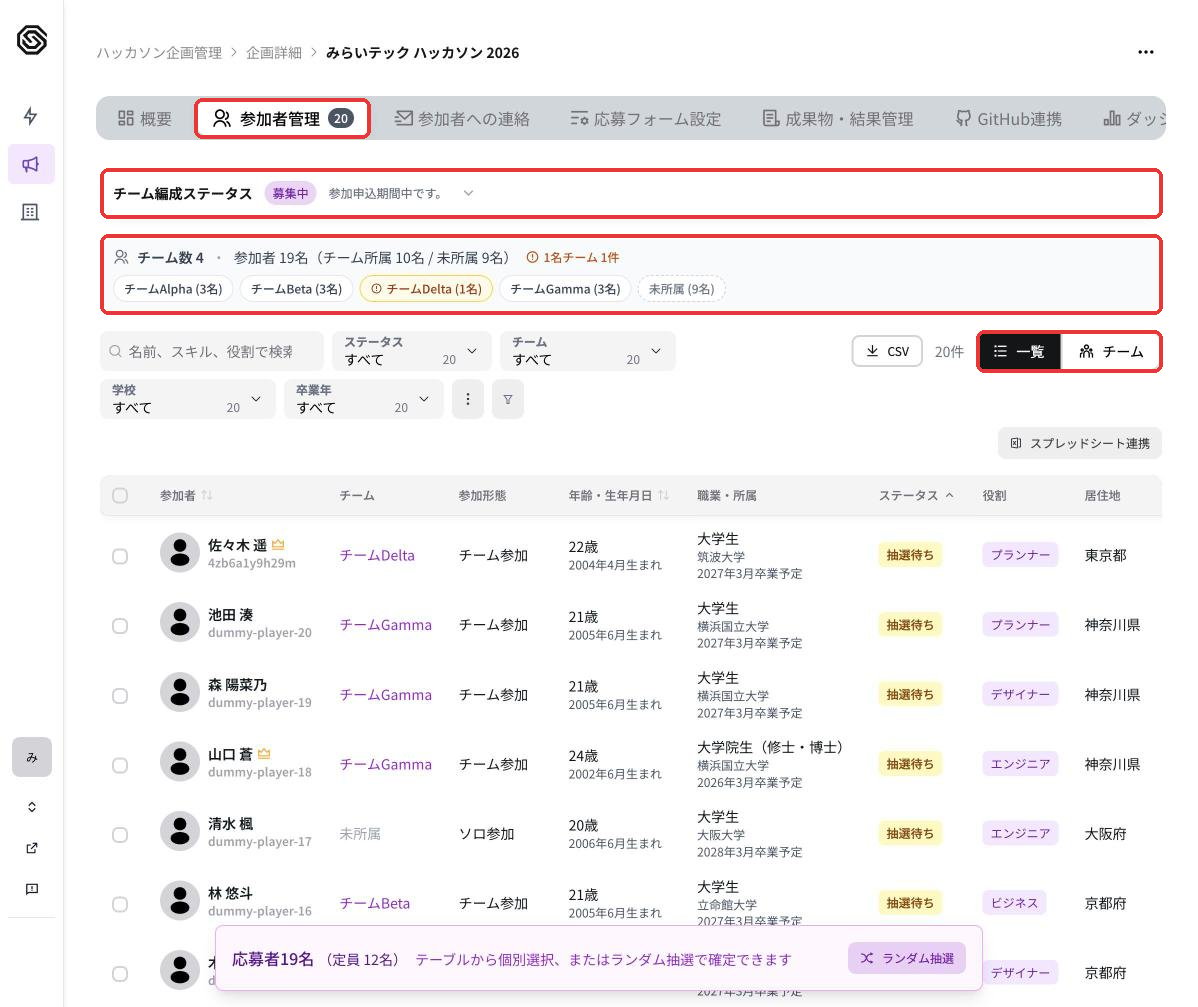Click 抽選待ち status badge for 清水 楓
Image resolution: width=1198 pixels, height=1007 pixels.
[909, 833]
